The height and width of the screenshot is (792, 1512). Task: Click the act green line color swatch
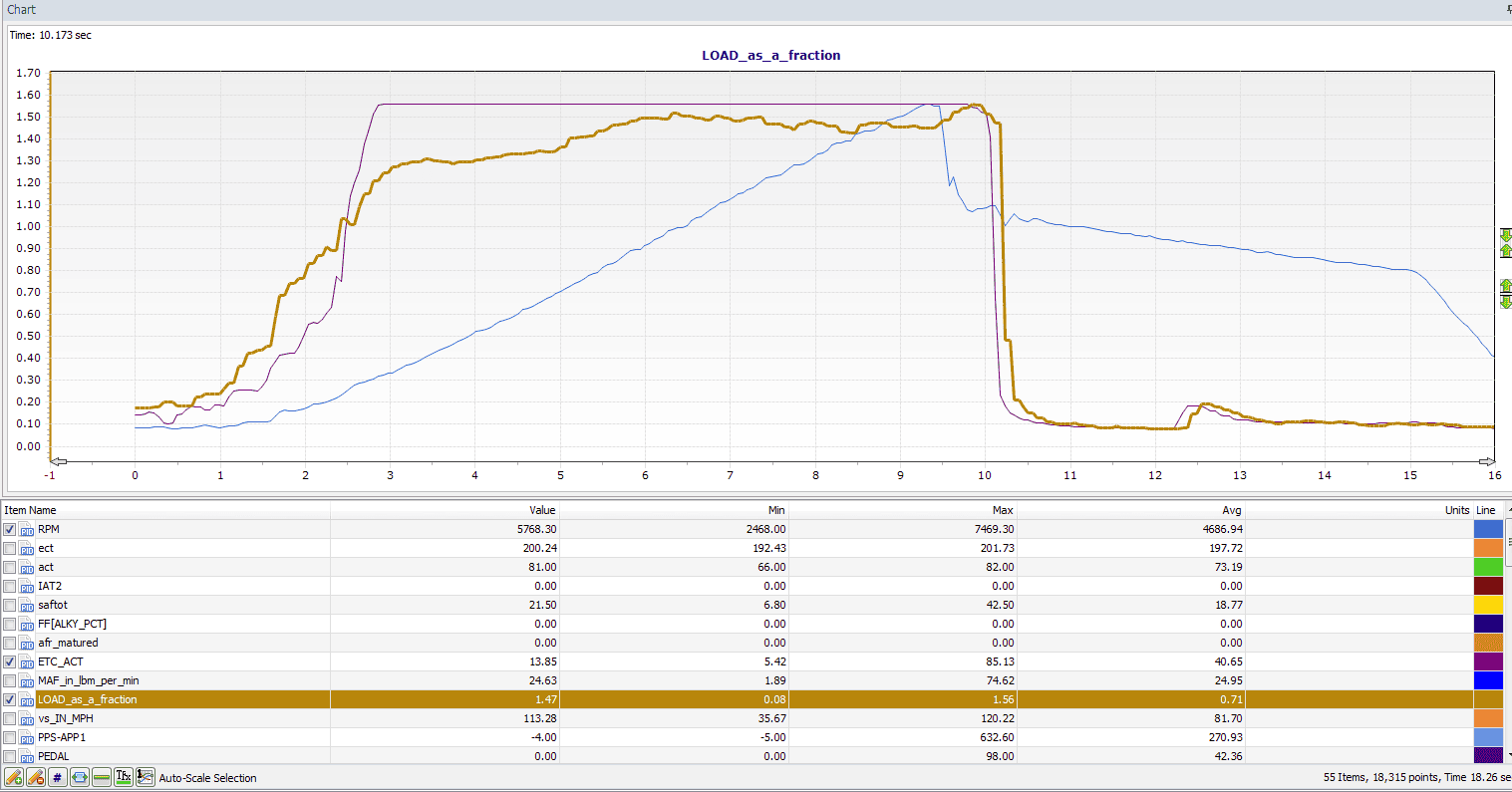tap(1488, 568)
